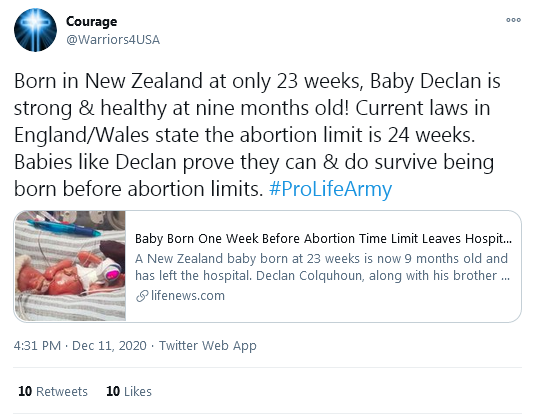Open the 4:31 PM timestamp
The width and height of the screenshot is (535, 414).
[x=37, y=346]
